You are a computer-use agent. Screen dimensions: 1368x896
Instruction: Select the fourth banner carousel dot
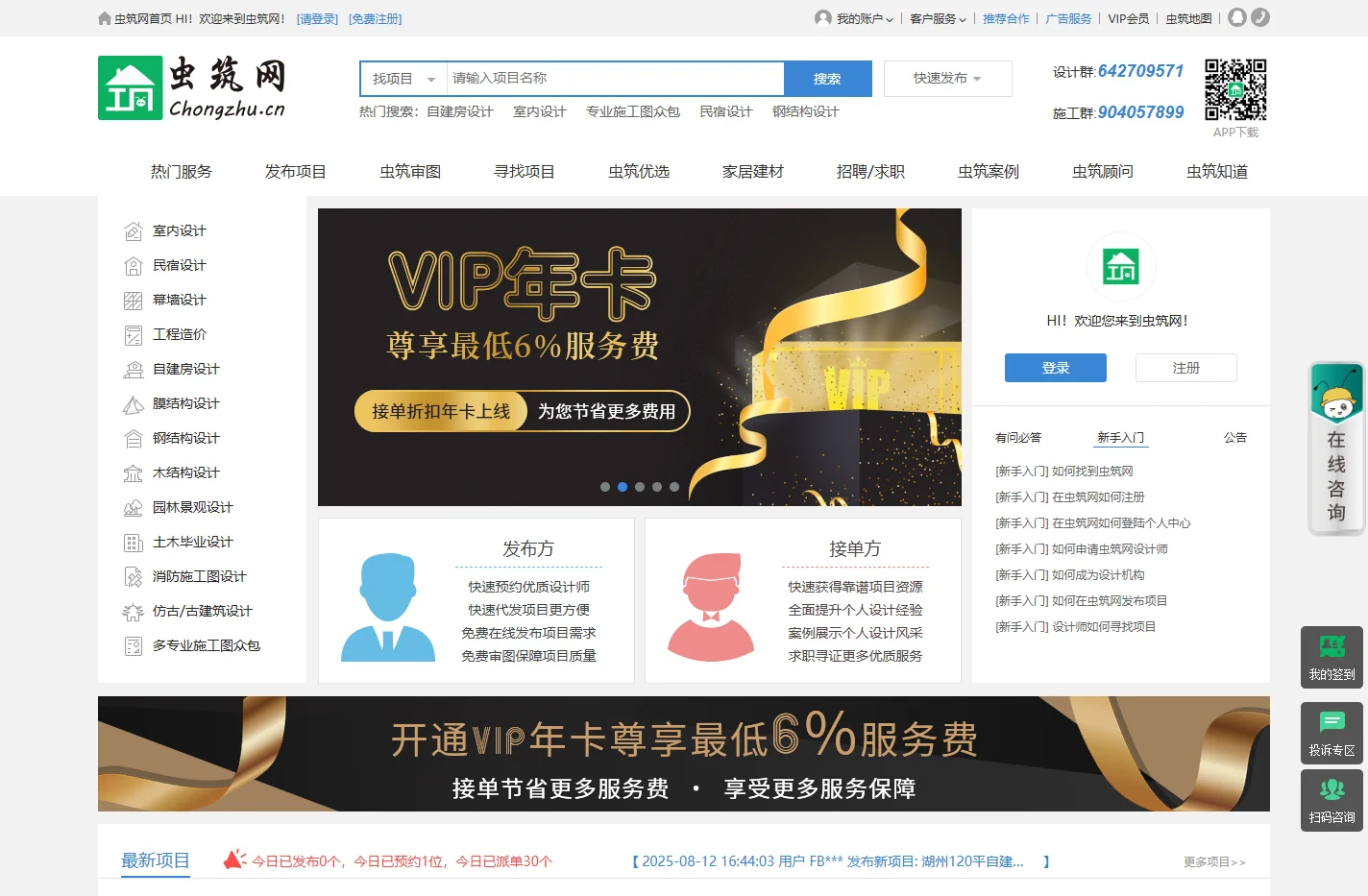pyautogui.click(x=657, y=487)
